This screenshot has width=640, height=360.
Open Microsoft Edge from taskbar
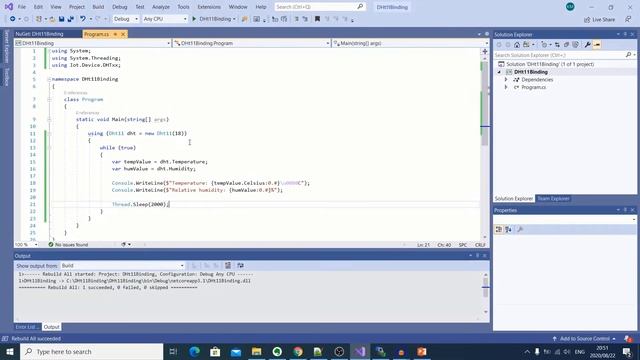click(x=194, y=351)
